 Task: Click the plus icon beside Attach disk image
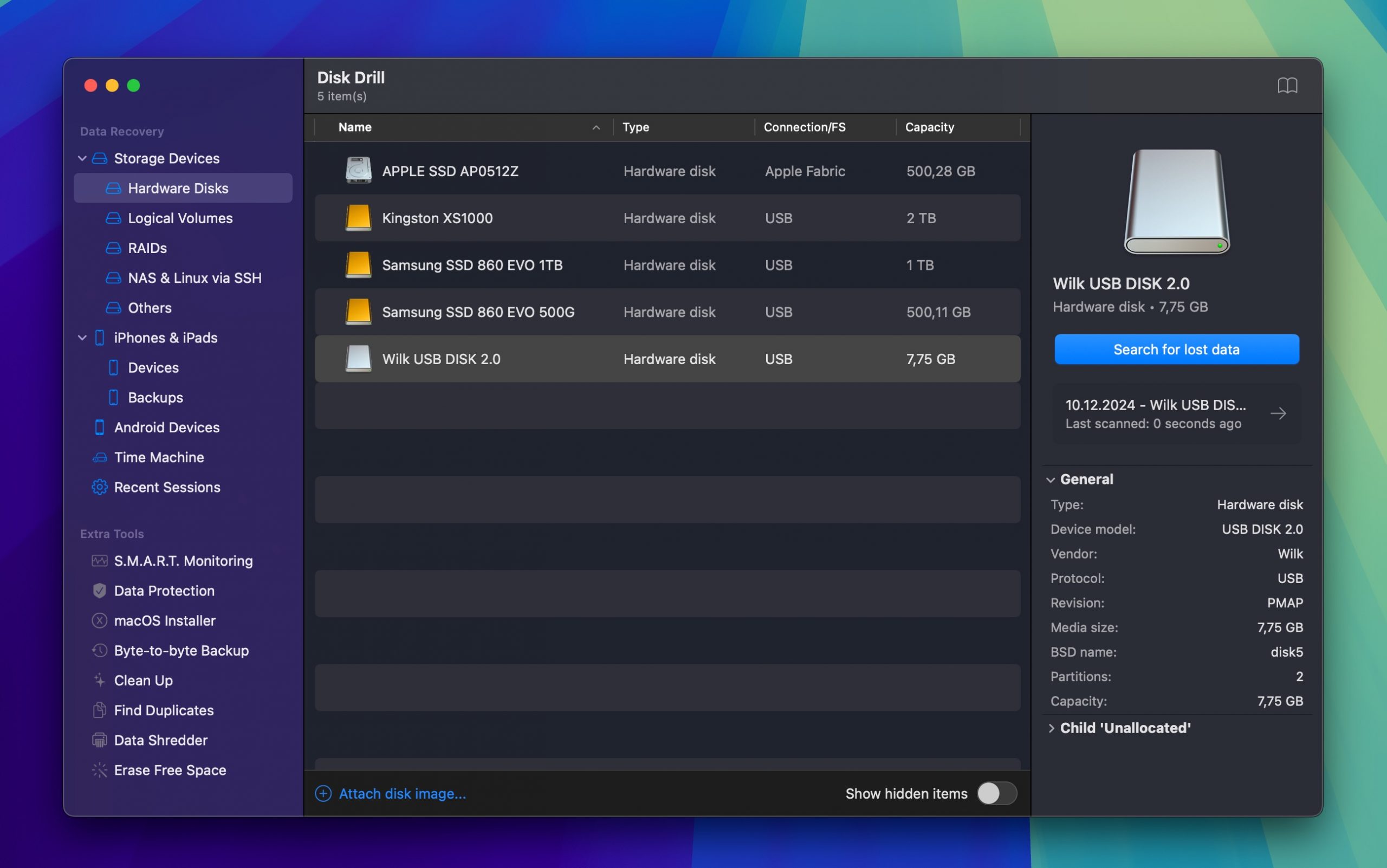323,793
